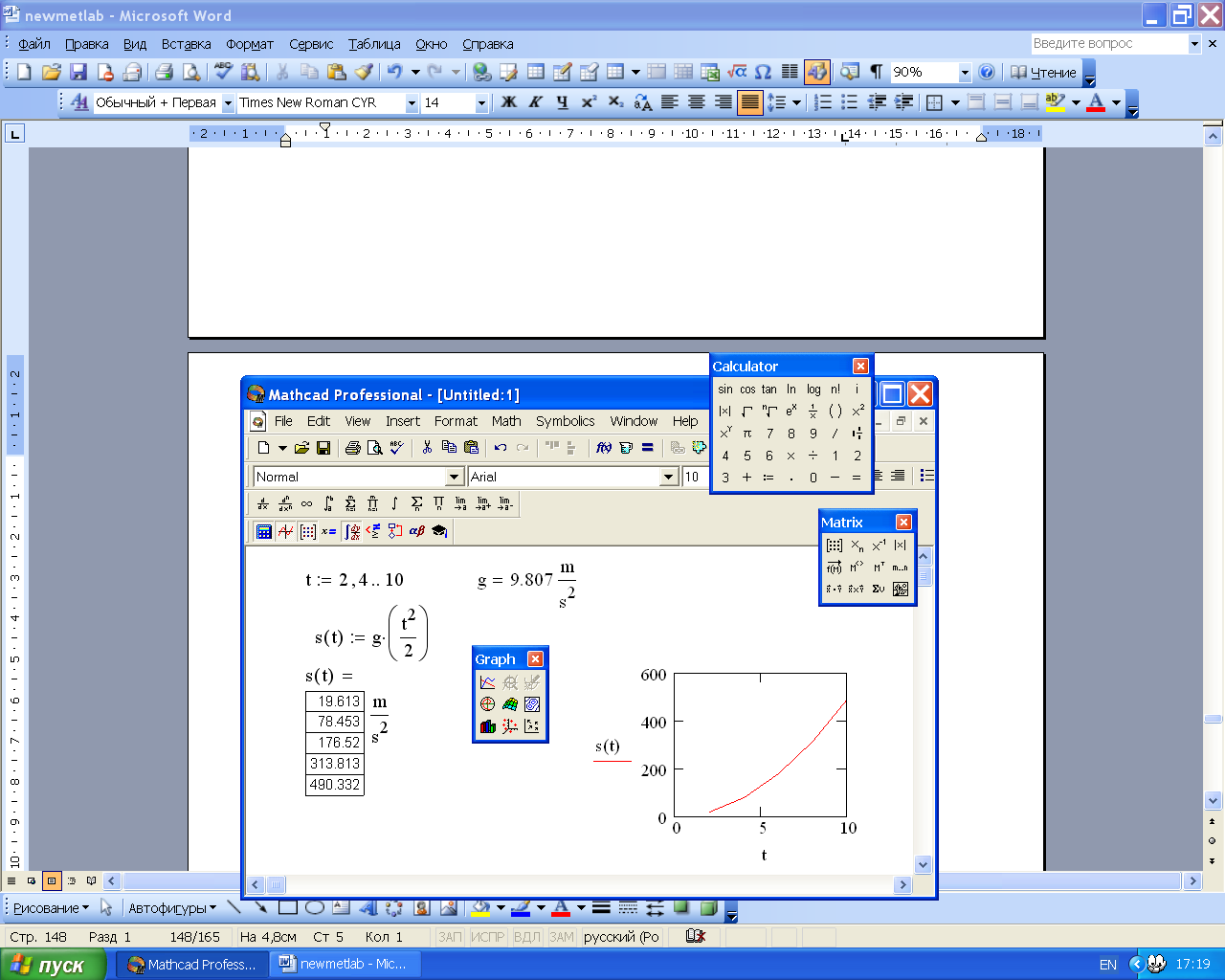Click Mathcad Vector and Matrix toolbar icon
Screen dimensions: 1225x980
[307, 531]
